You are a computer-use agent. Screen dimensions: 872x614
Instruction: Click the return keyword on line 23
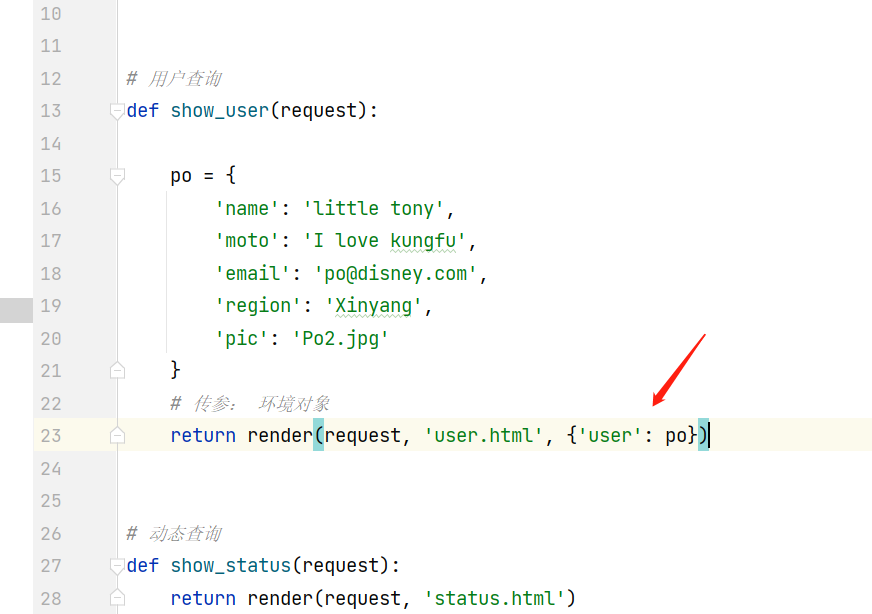click(203, 435)
